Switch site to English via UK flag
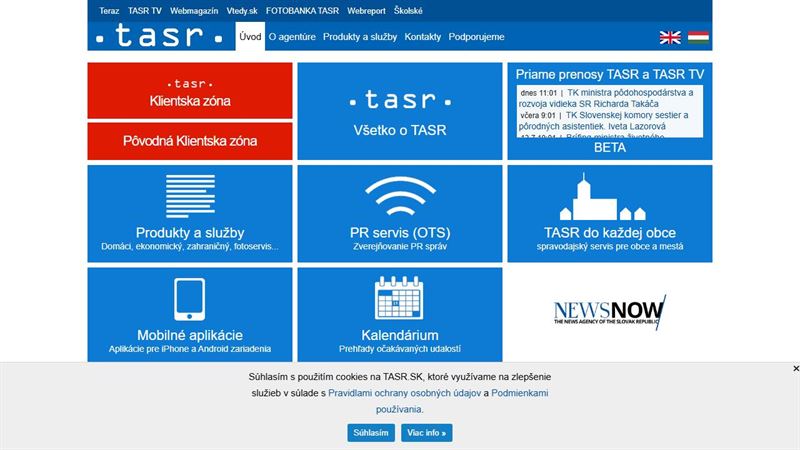This screenshot has height=450, width=800. pyautogui.click(x=670, y=37)
